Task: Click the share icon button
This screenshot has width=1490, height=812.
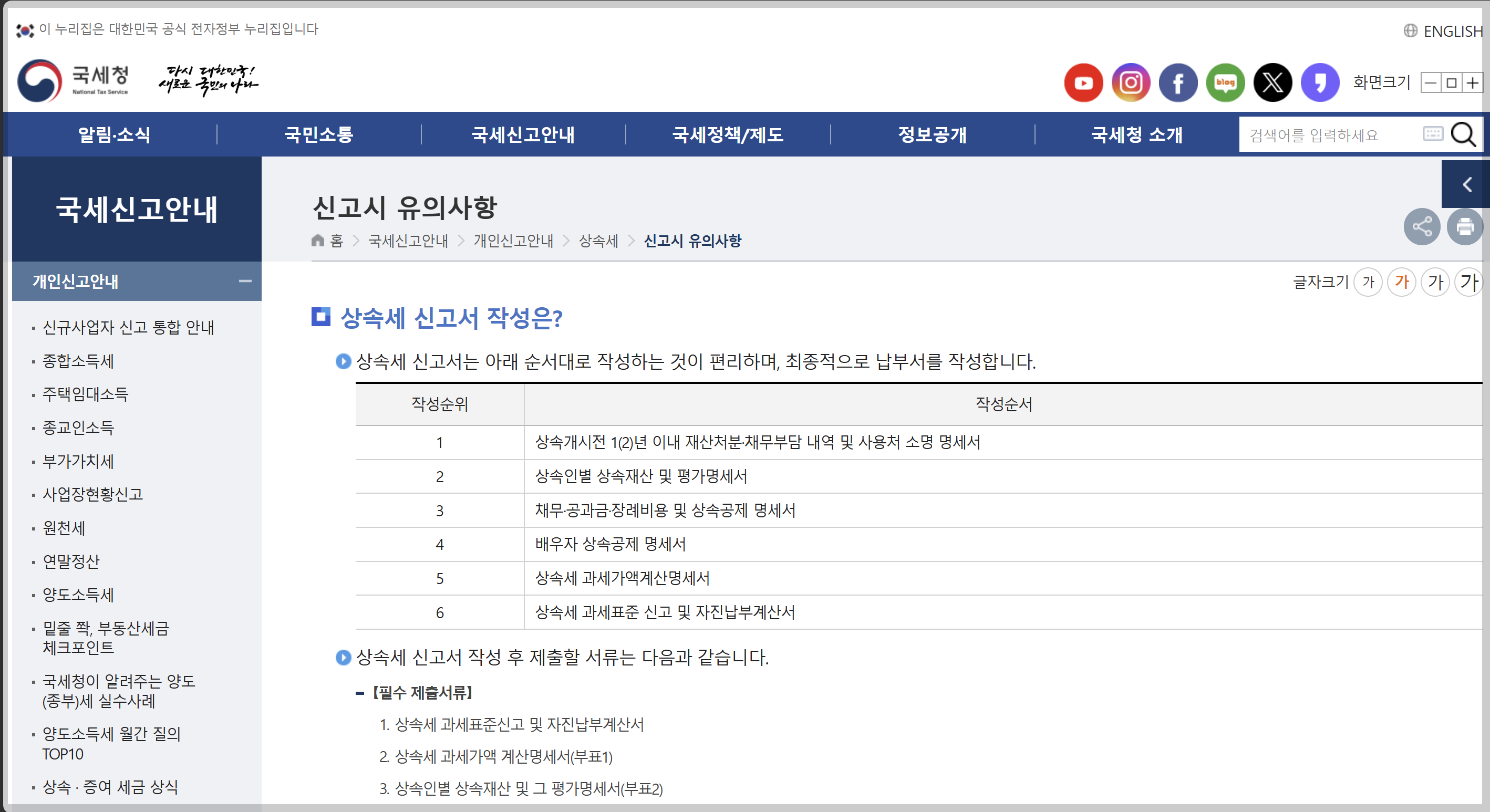Action: [1421, 226]
